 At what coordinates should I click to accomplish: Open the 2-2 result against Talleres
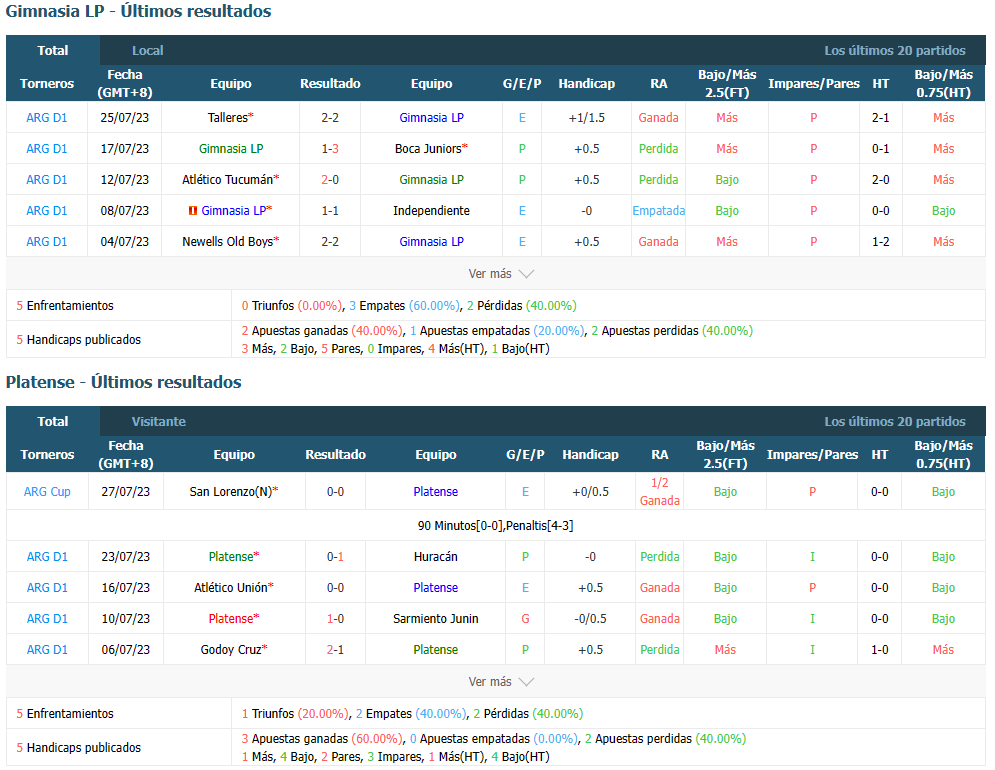tap(330, 117)
